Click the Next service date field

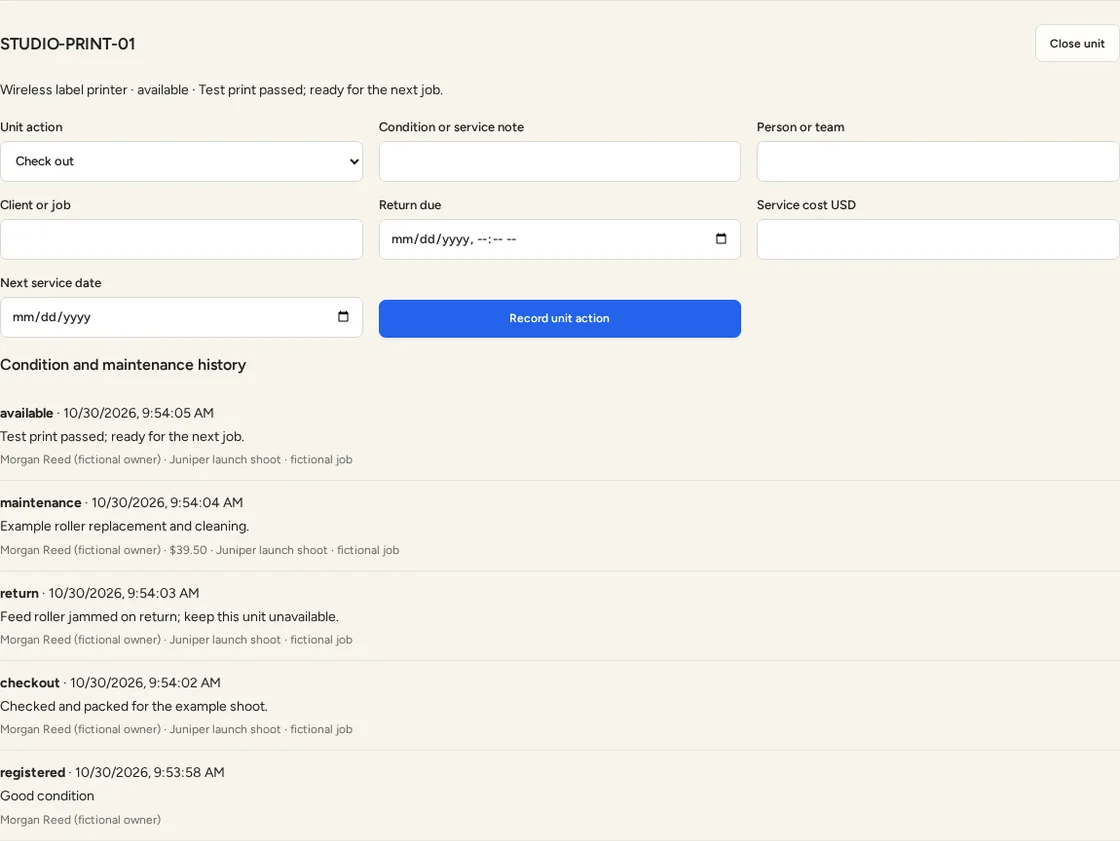click(x=181, y=317)
